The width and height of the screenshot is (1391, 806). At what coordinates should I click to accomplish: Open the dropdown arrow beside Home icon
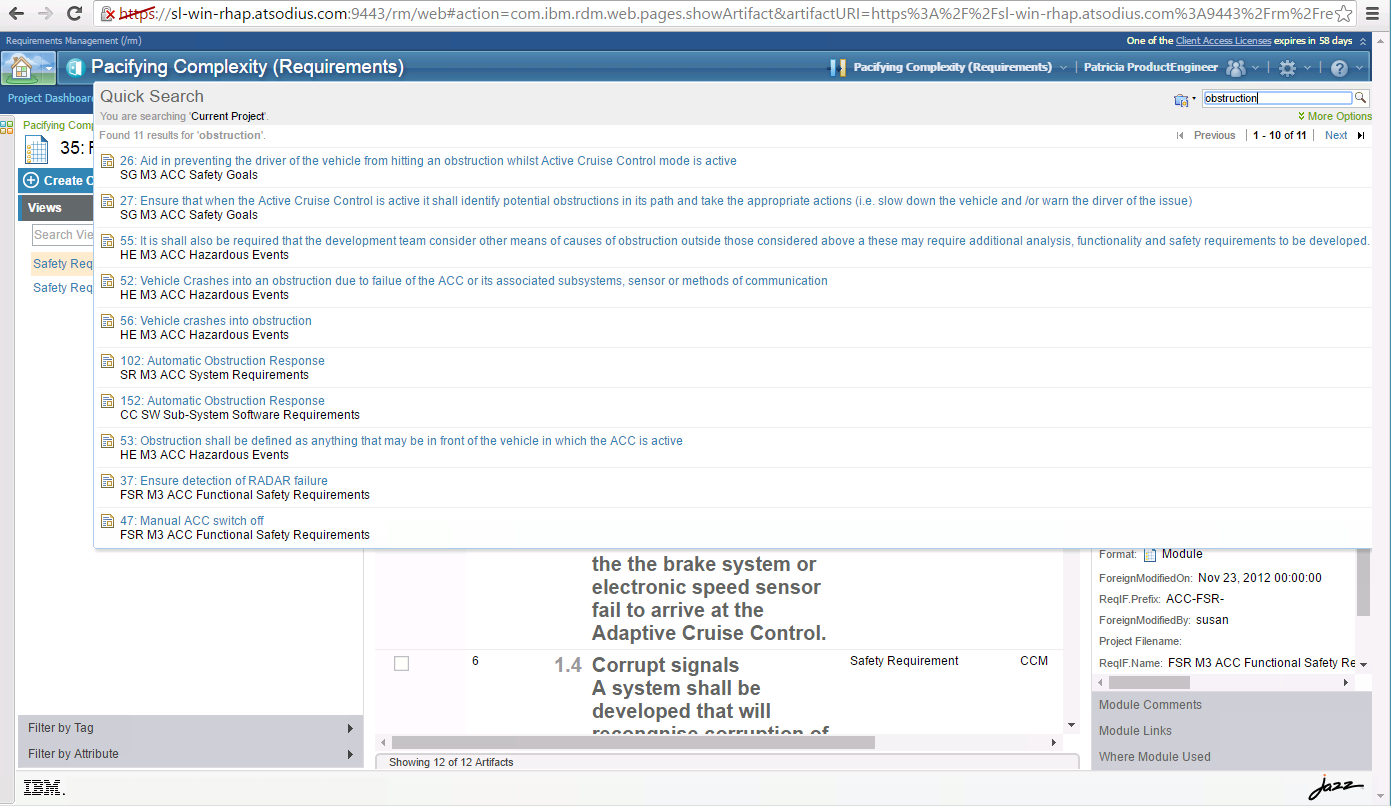pos(48,69)
